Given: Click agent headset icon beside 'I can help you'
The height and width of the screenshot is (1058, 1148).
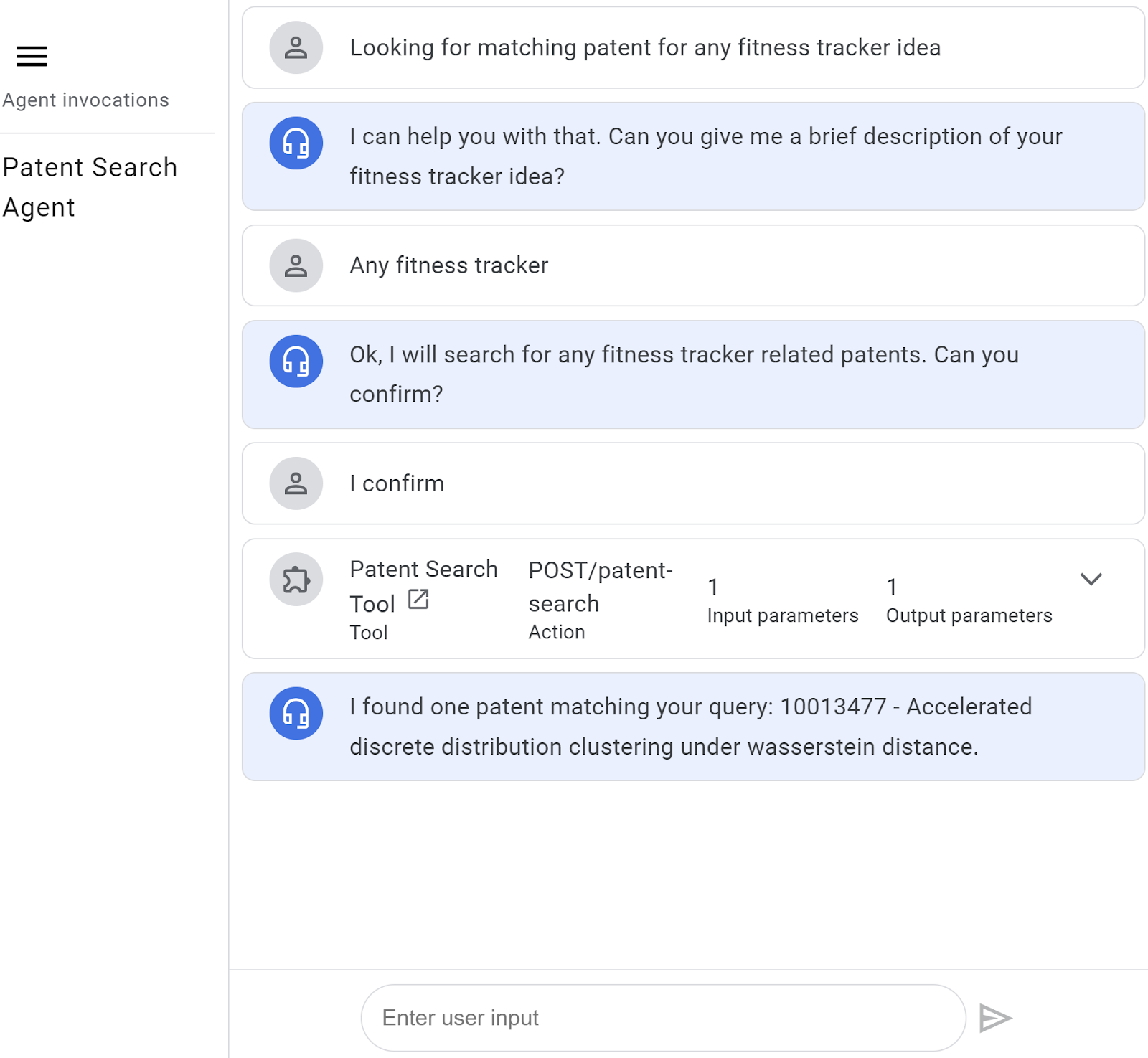Looking at the screenshot, I should coord(296,143).
